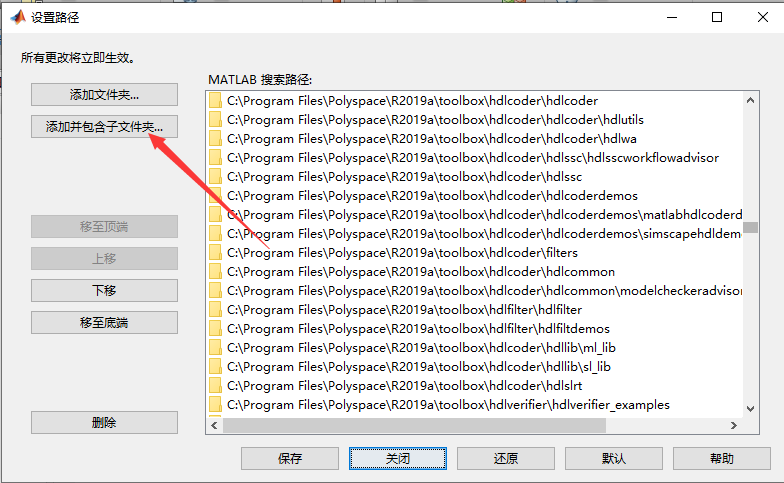Screen dimensions: 784x483
Task: Click folder icon beside hdlfiltdemos path
Action: click(216, 328)
